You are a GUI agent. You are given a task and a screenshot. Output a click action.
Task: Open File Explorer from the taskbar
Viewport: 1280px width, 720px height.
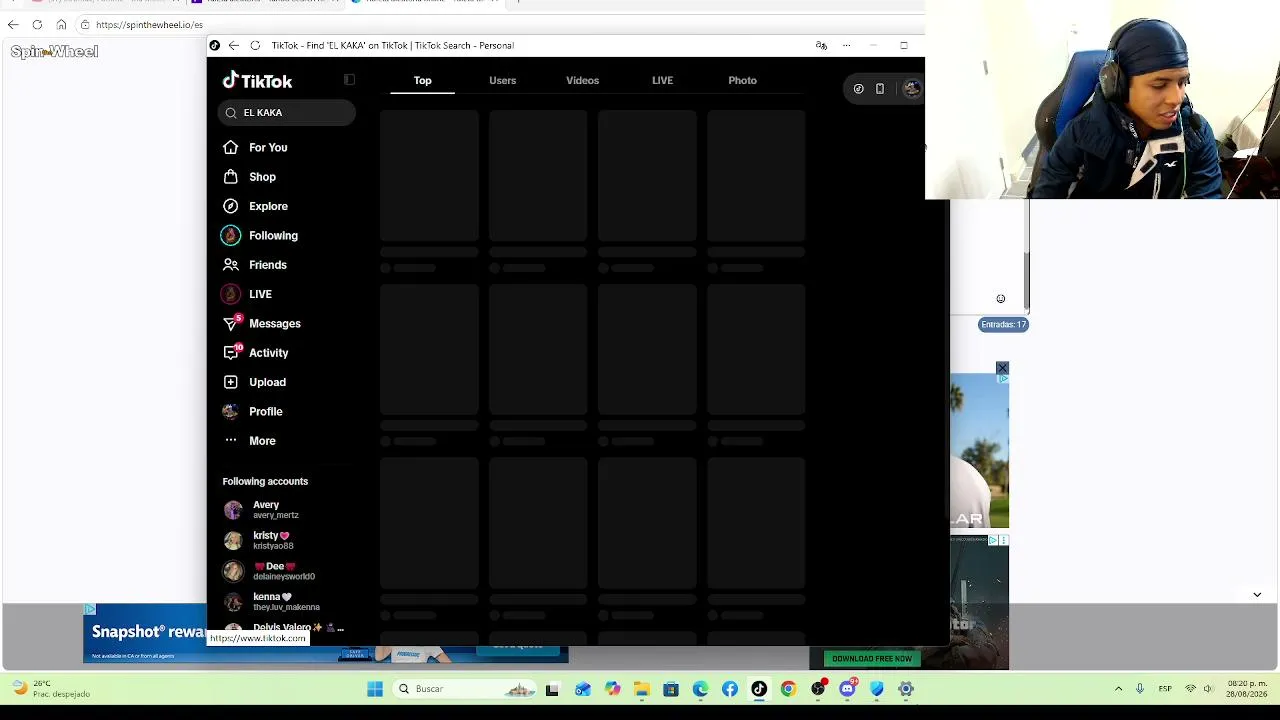641,689
